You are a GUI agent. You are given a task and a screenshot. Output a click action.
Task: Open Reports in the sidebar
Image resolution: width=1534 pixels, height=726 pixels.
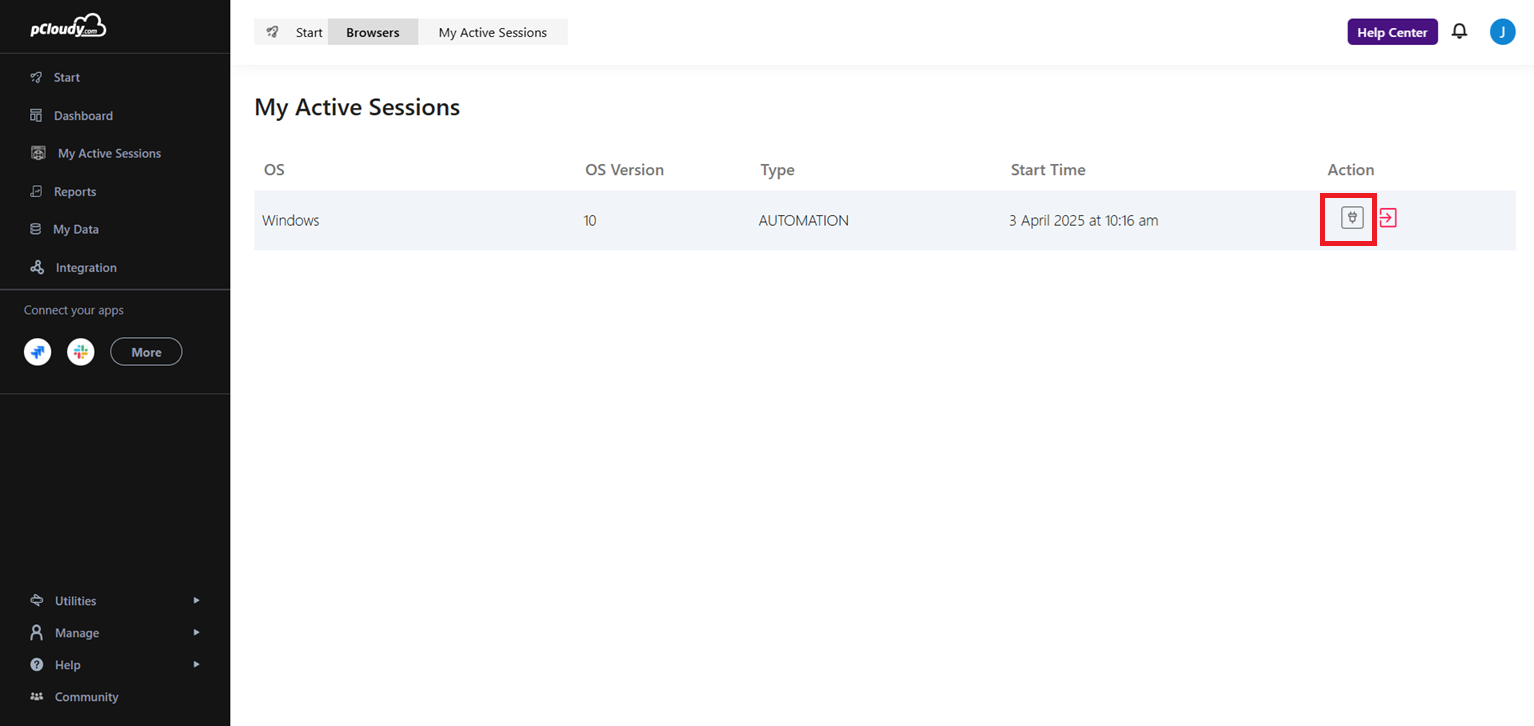click(x=75, y=192)
